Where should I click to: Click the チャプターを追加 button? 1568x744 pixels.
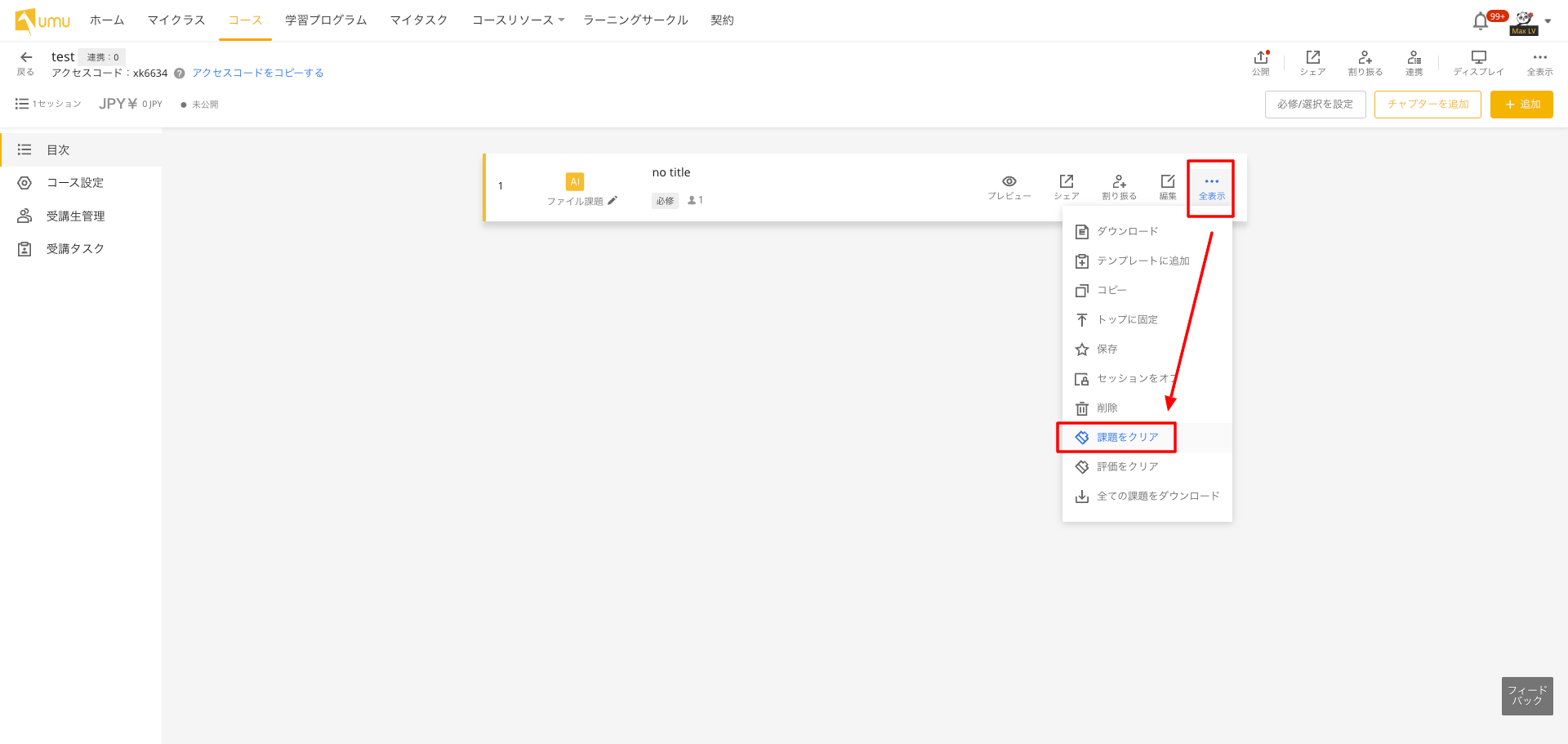pyautogui.click(x=1427, y=105)
